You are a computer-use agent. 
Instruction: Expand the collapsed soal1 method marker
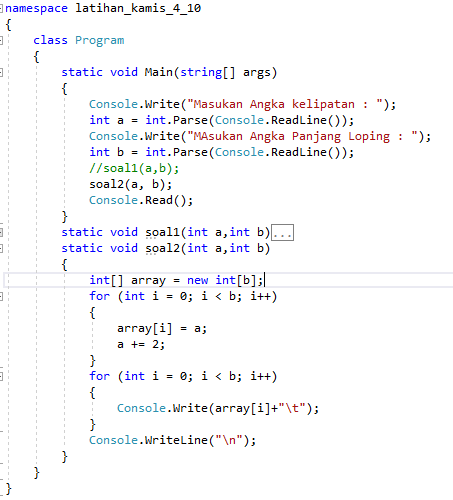(x=1, y=232)
